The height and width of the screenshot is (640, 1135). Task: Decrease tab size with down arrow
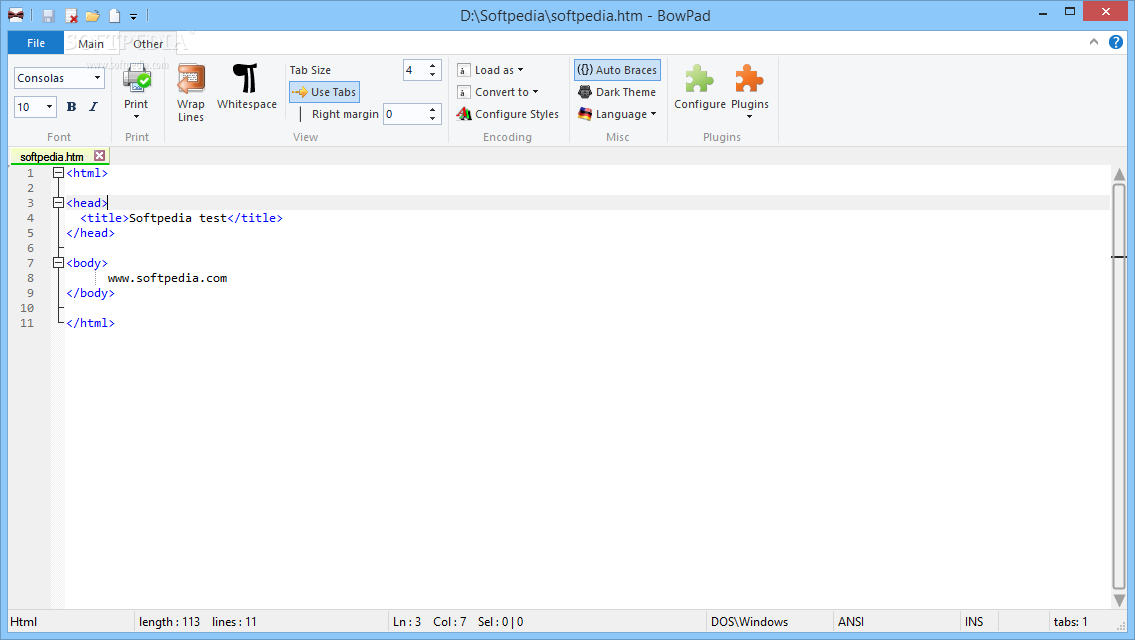[x=433, y=75]
